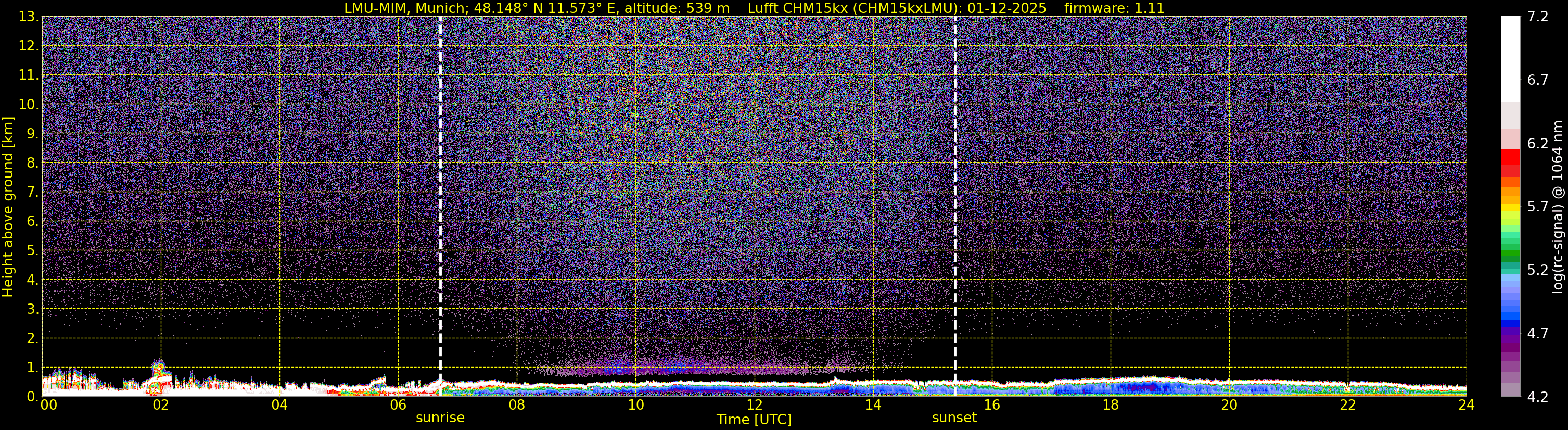Click the time-axis tick label "06"
The width and height of the screenshot is (1568, 430).
click(398, 405)
